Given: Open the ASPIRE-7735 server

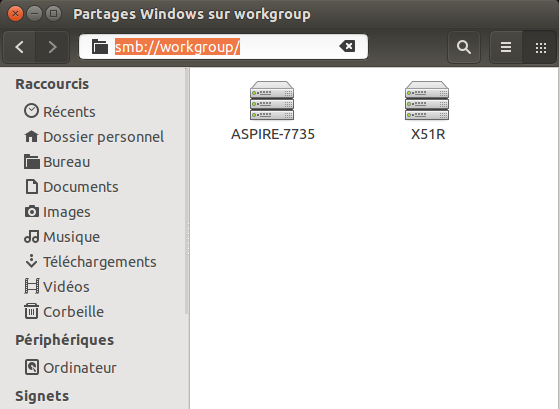Looking at the screenshot, I should [x=272, y=111].
